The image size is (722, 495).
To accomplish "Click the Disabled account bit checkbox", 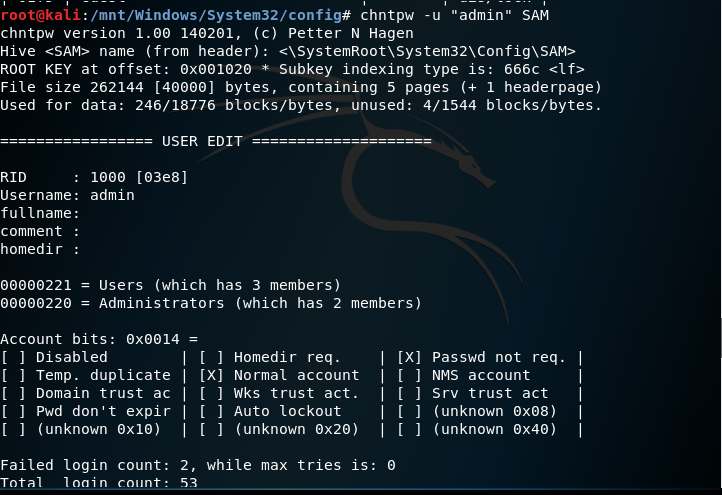I will pos(13,357).
